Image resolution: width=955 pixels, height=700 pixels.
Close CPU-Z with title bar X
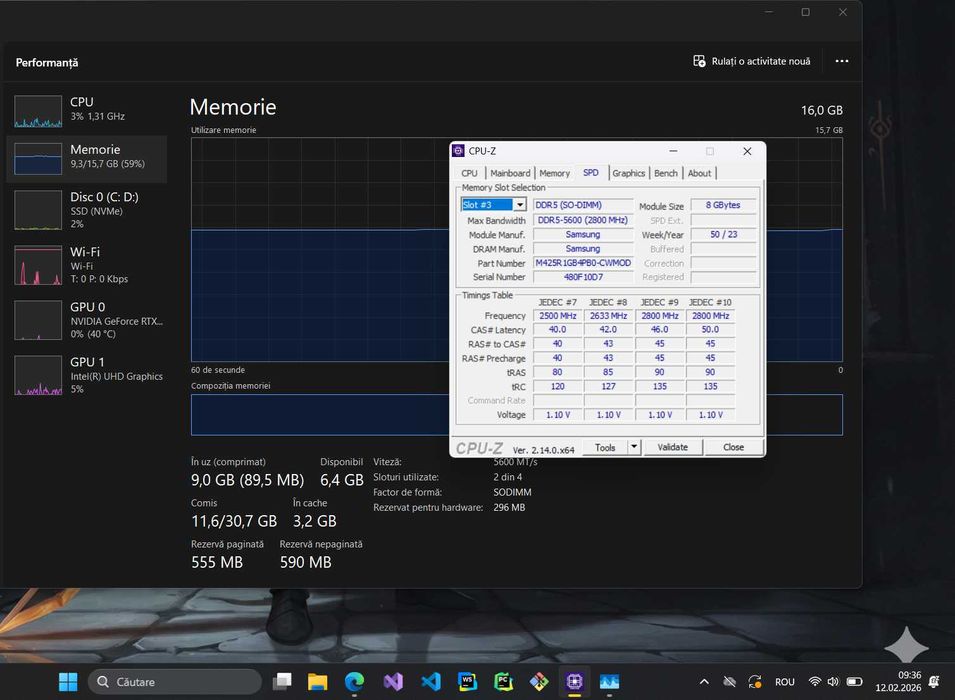point(747,150)
